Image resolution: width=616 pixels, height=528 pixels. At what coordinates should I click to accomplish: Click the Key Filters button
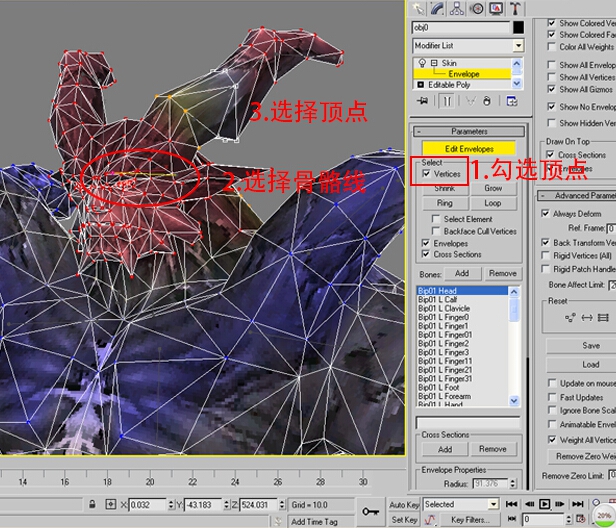coord(470,520)
